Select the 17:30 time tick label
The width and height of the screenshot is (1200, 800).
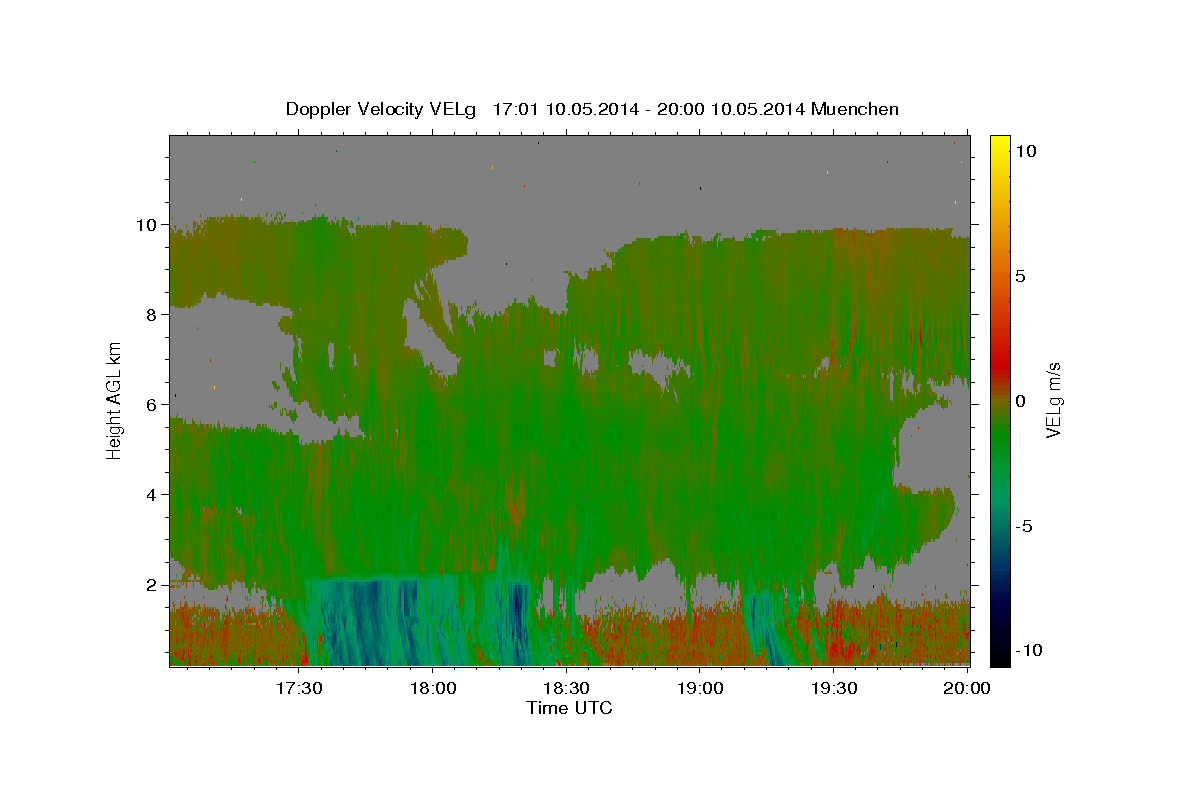(299, 688)
